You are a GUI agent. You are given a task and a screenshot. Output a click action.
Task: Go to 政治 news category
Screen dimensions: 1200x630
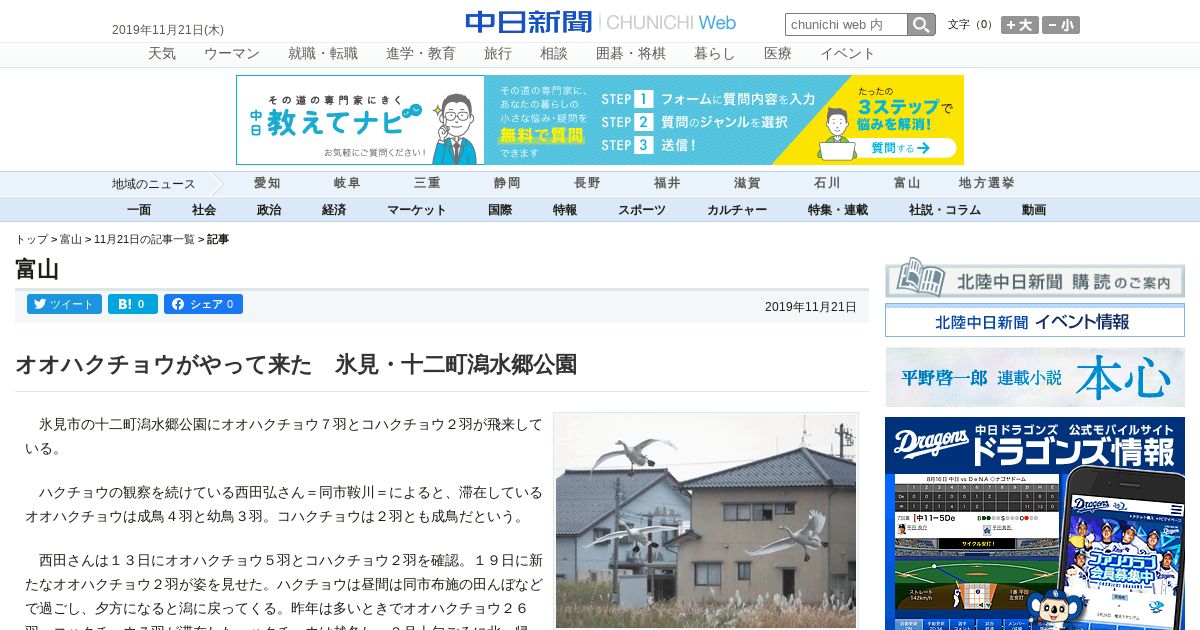(269, 210)
